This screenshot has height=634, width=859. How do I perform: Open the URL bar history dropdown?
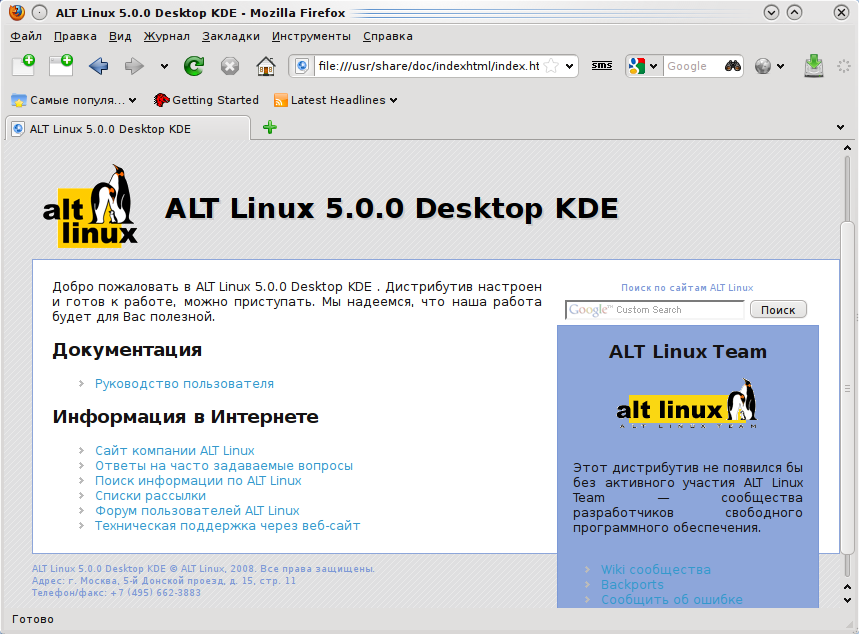pos(569,67)
